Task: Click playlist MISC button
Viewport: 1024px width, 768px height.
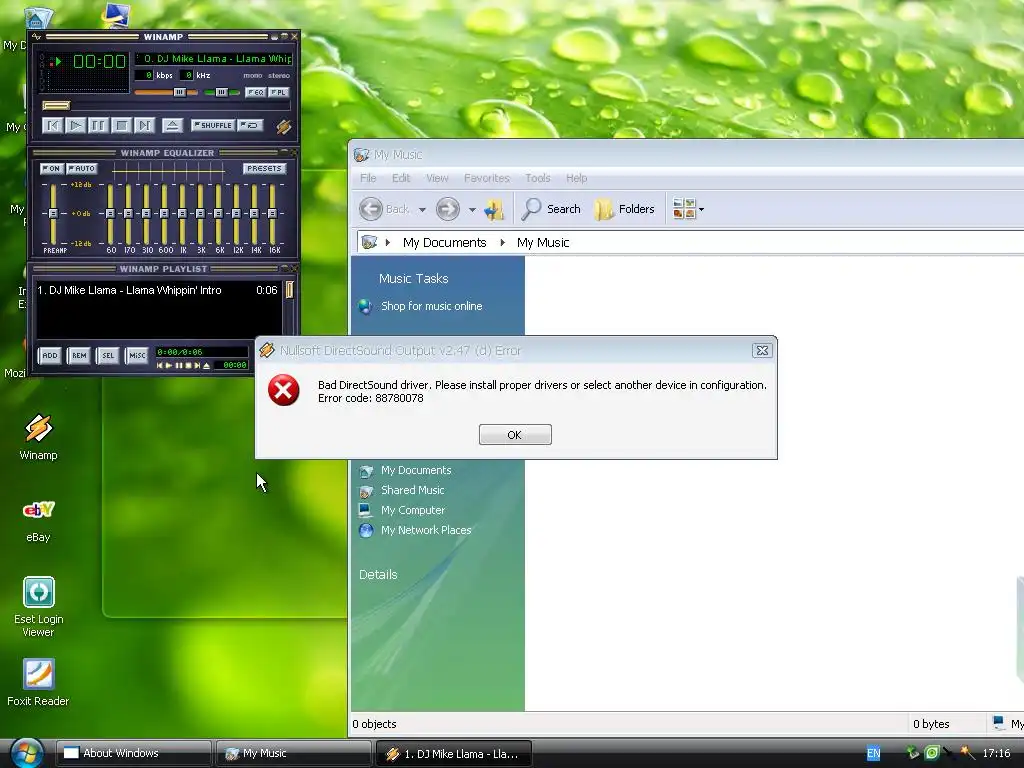Action: (x=137, y=355)
